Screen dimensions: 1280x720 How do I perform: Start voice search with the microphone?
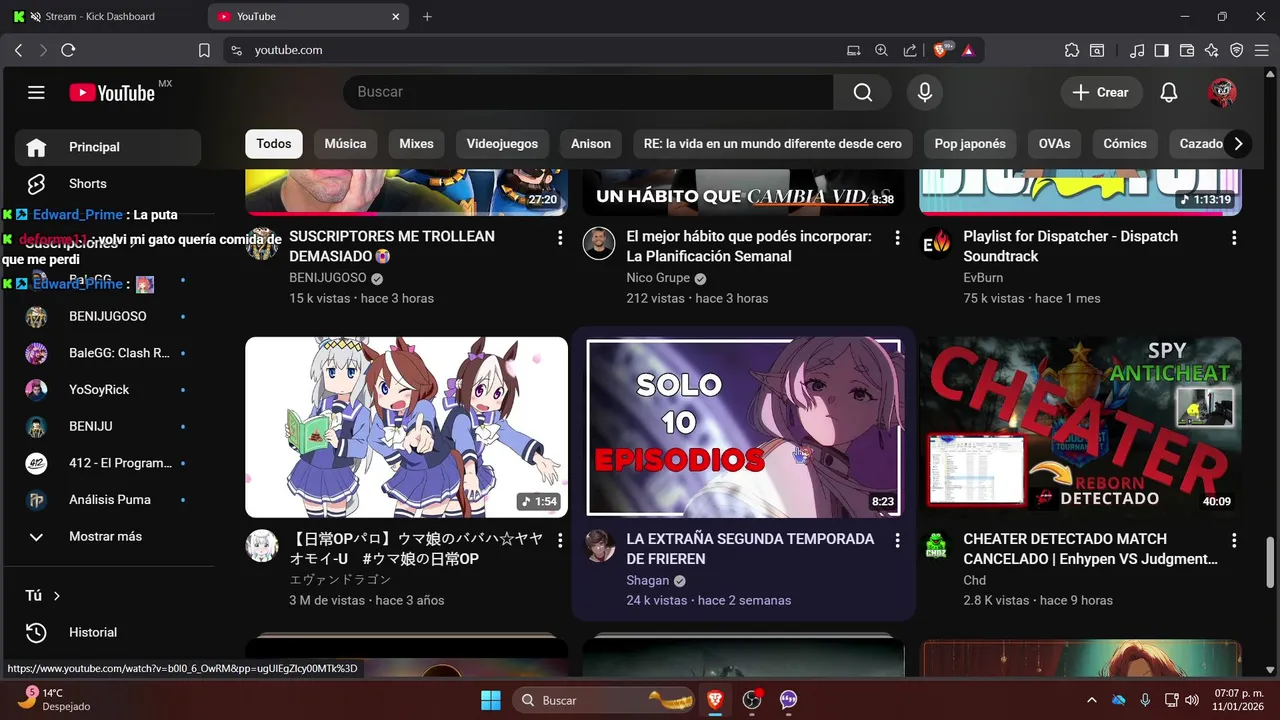925,92
